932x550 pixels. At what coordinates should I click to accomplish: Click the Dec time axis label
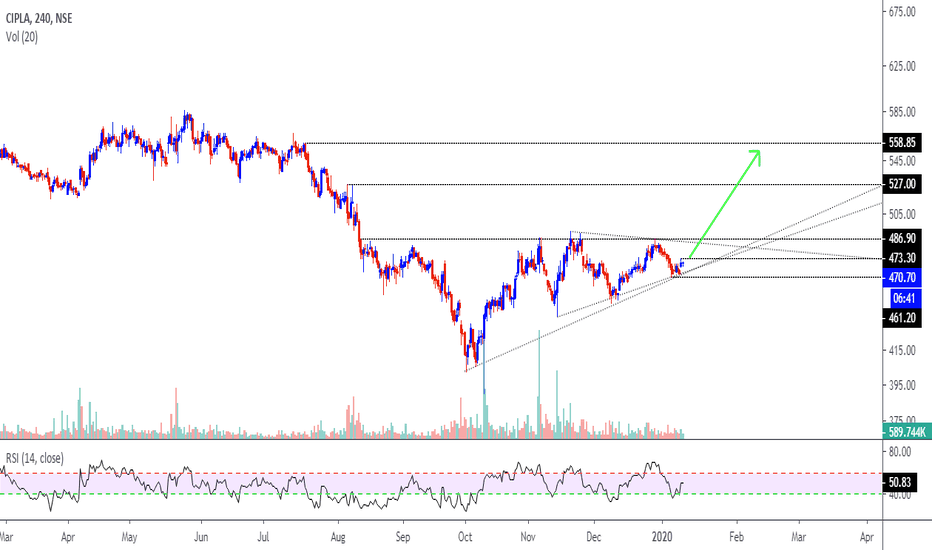click(593, 537)
